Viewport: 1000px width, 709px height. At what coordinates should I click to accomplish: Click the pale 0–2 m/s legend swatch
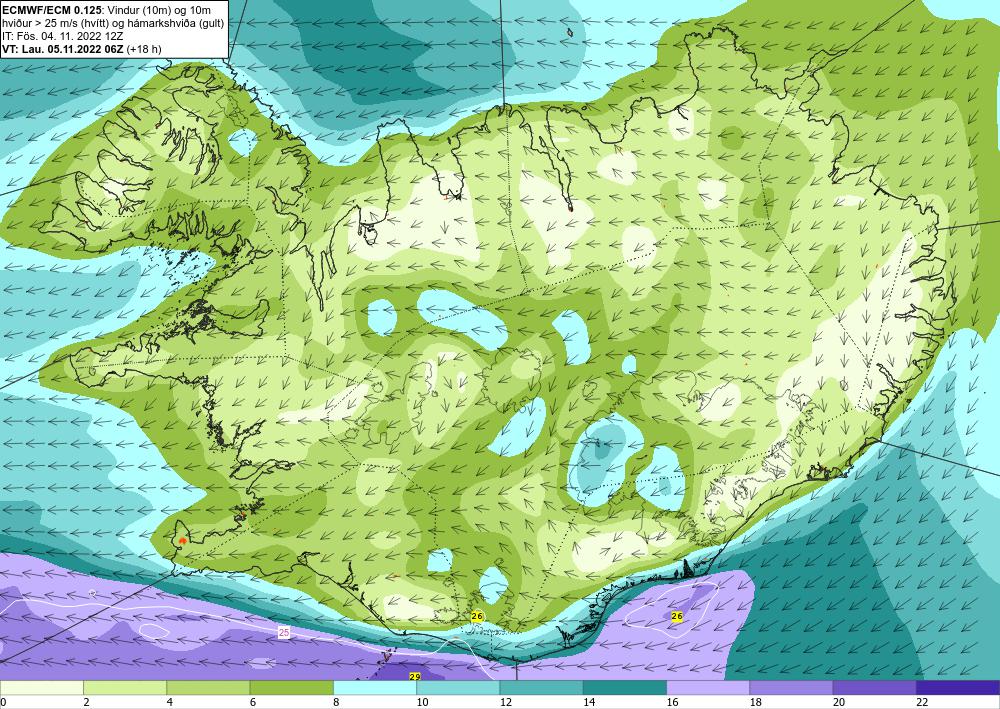point(41,688)
